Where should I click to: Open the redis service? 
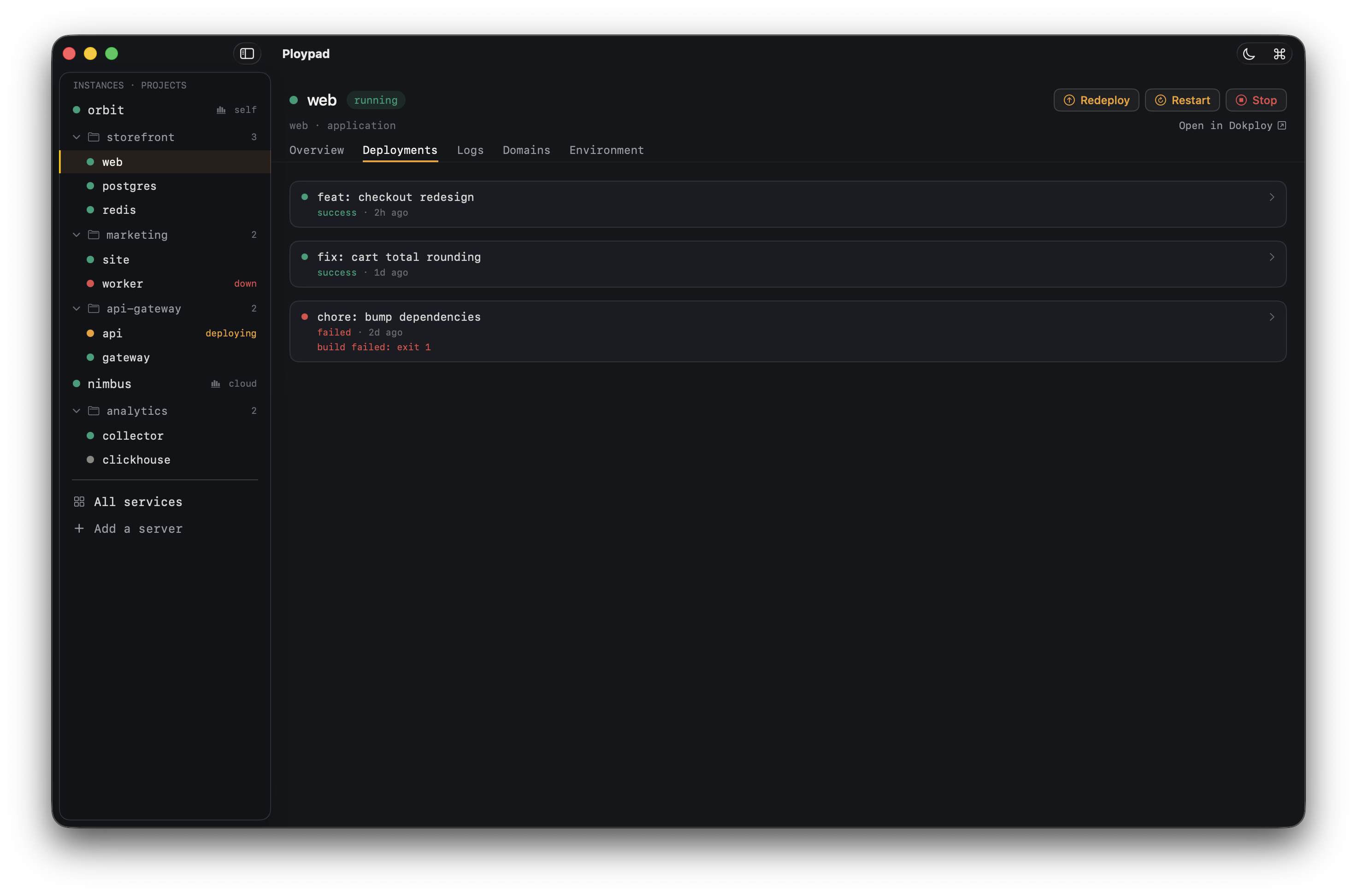(x=165, y=210)
